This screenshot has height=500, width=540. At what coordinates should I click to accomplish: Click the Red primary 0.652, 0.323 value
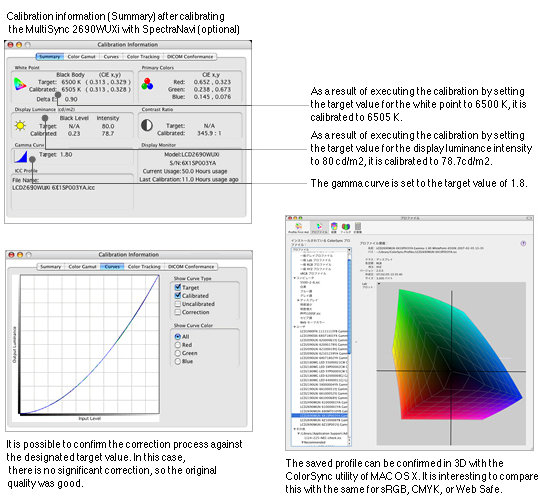(212, 82)
